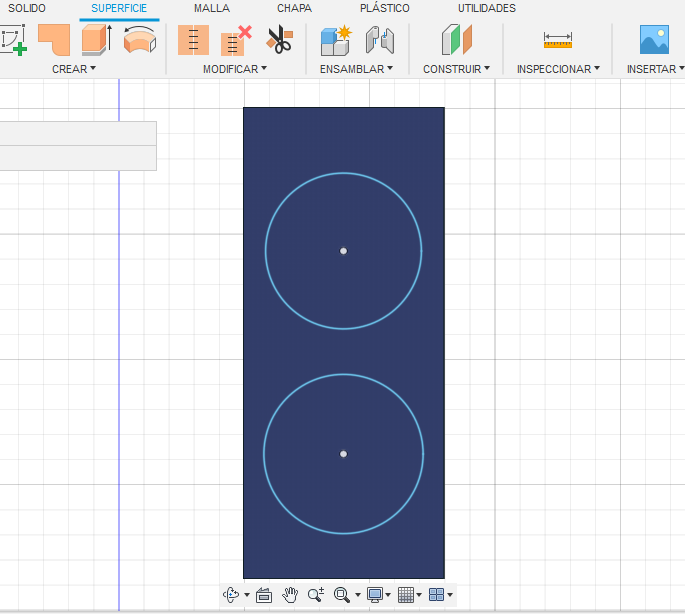Open the Orbit type dropdown arrow

(247, 595)
